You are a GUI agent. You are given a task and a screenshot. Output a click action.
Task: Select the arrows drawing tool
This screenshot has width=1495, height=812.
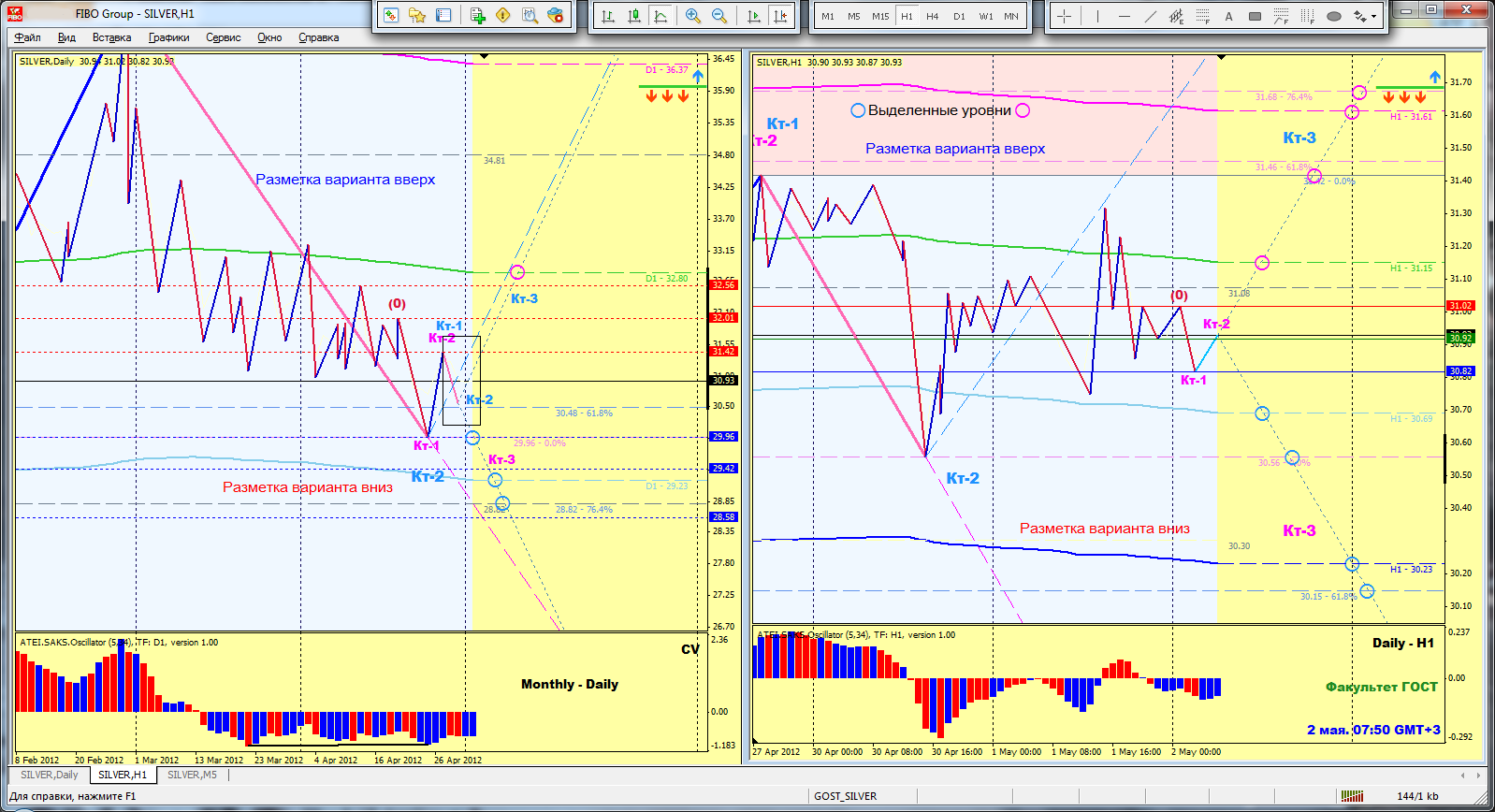[1359, 16]
